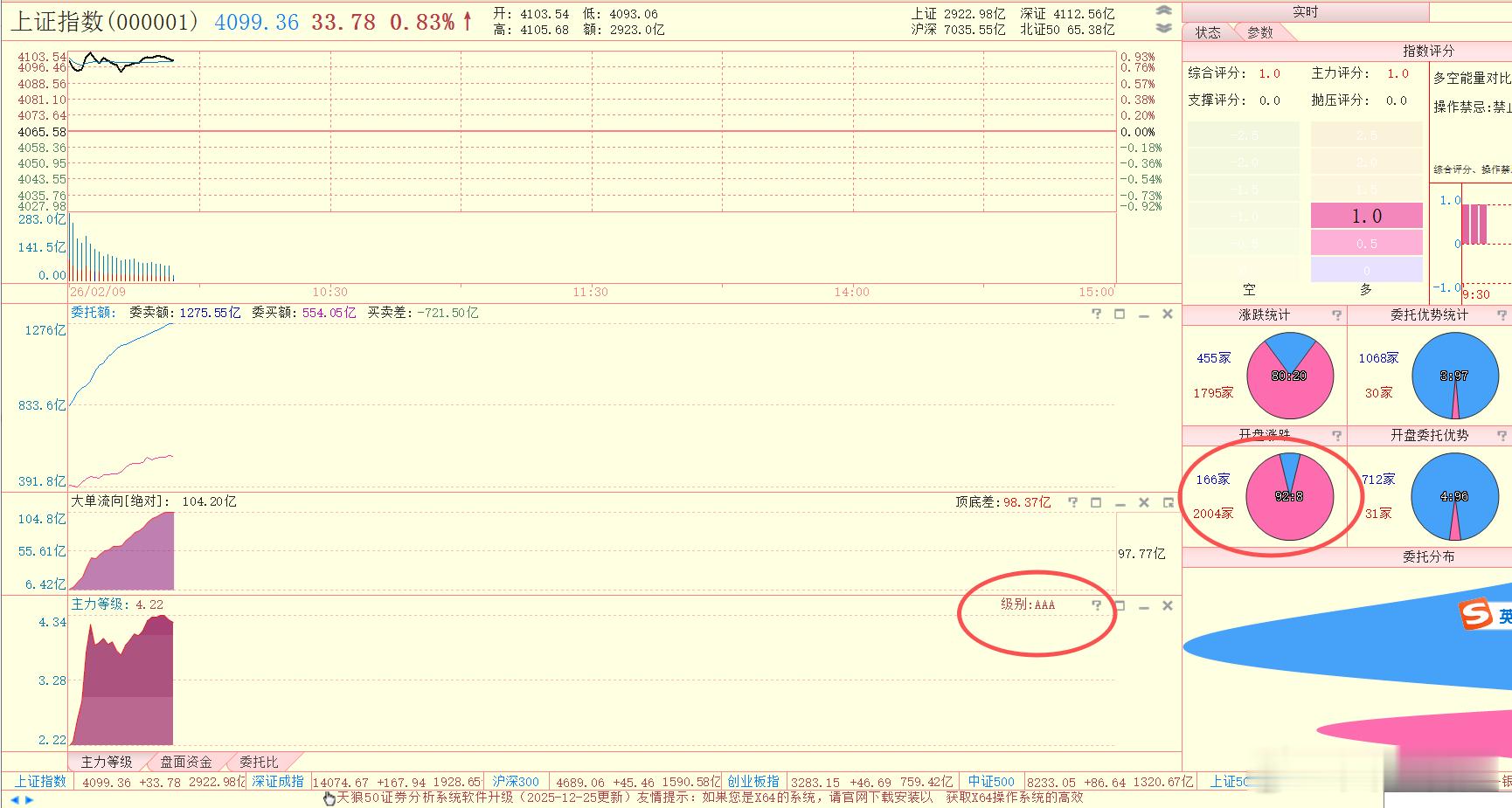This screenshot has width=1512, height=808.
Task: Click the 买卖差 value -721.50亿
Action: pyautogui.click(x=447, y=313)
